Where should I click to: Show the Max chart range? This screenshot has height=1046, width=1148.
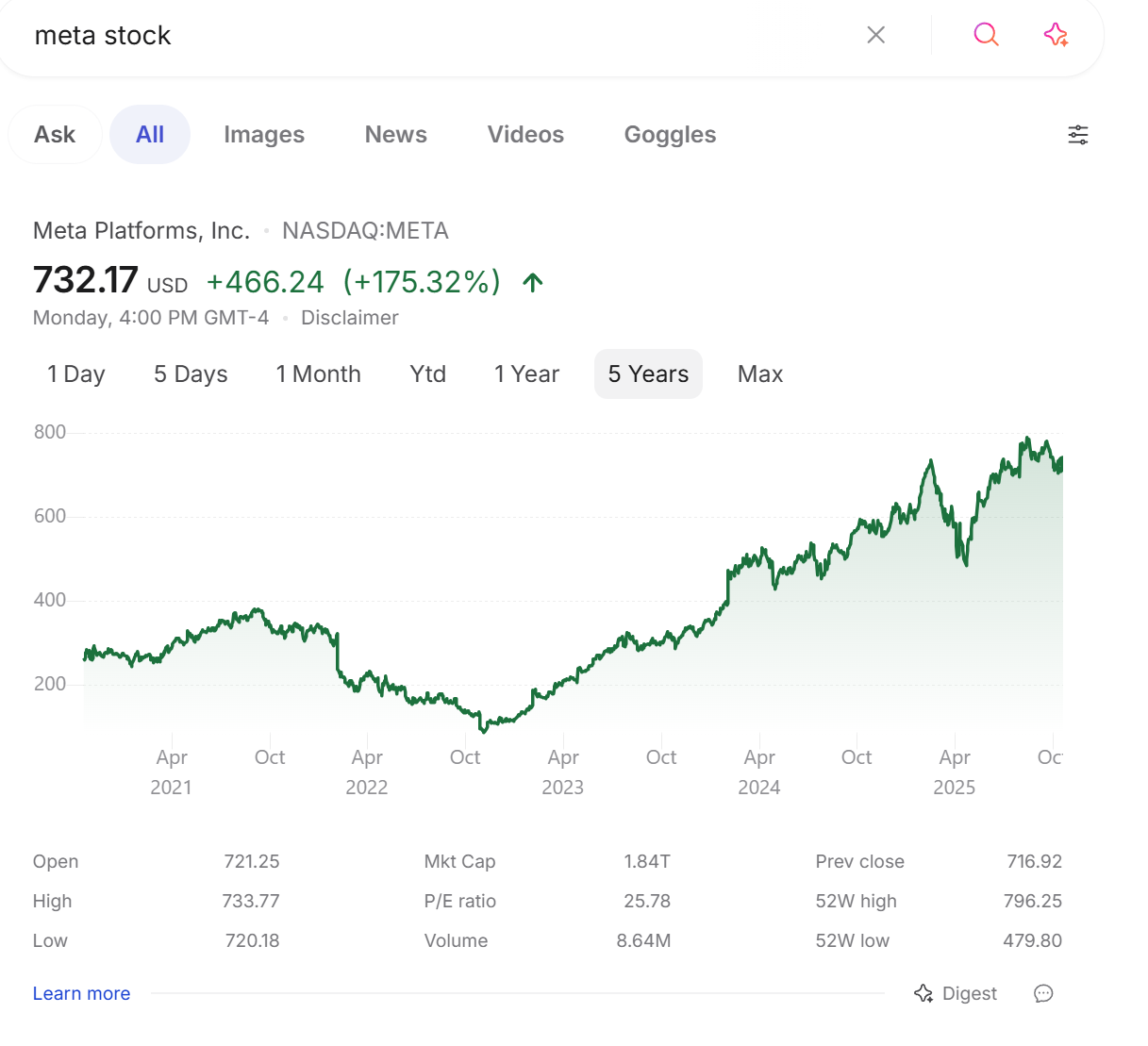tap(760, 374)
